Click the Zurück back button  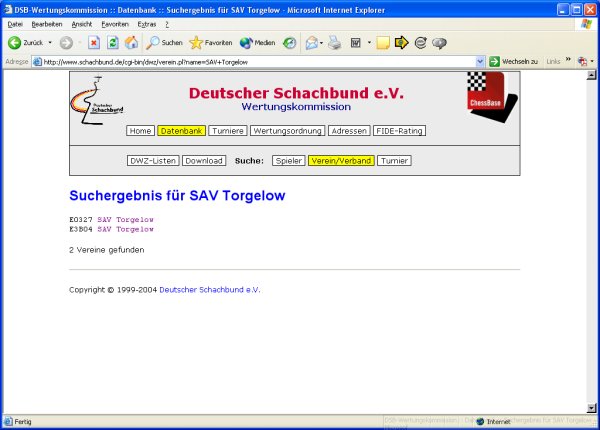coord(28,43)
